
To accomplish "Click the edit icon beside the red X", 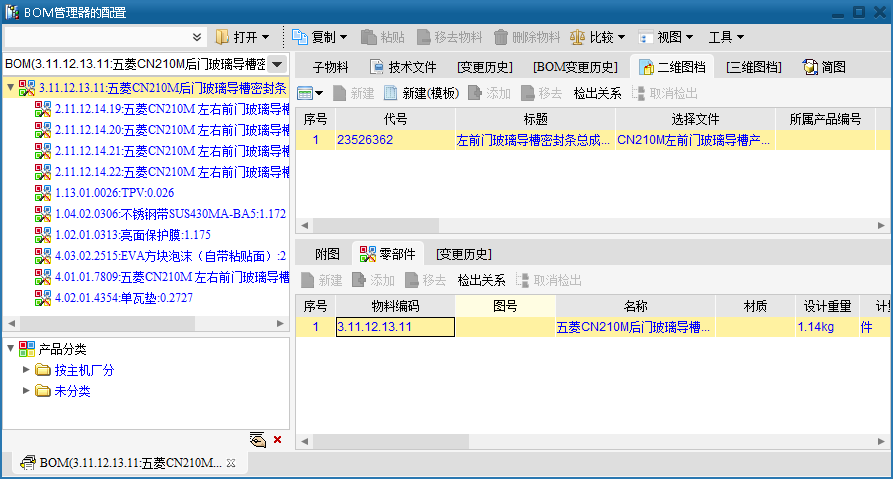I will (x=257, y=440).
